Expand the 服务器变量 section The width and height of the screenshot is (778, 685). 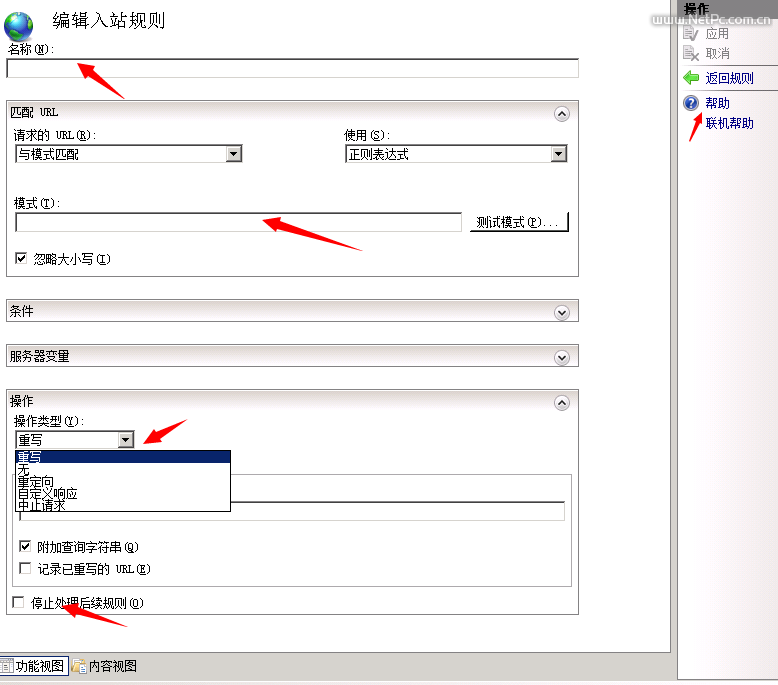pyautogui.click(x=562, y=358)
